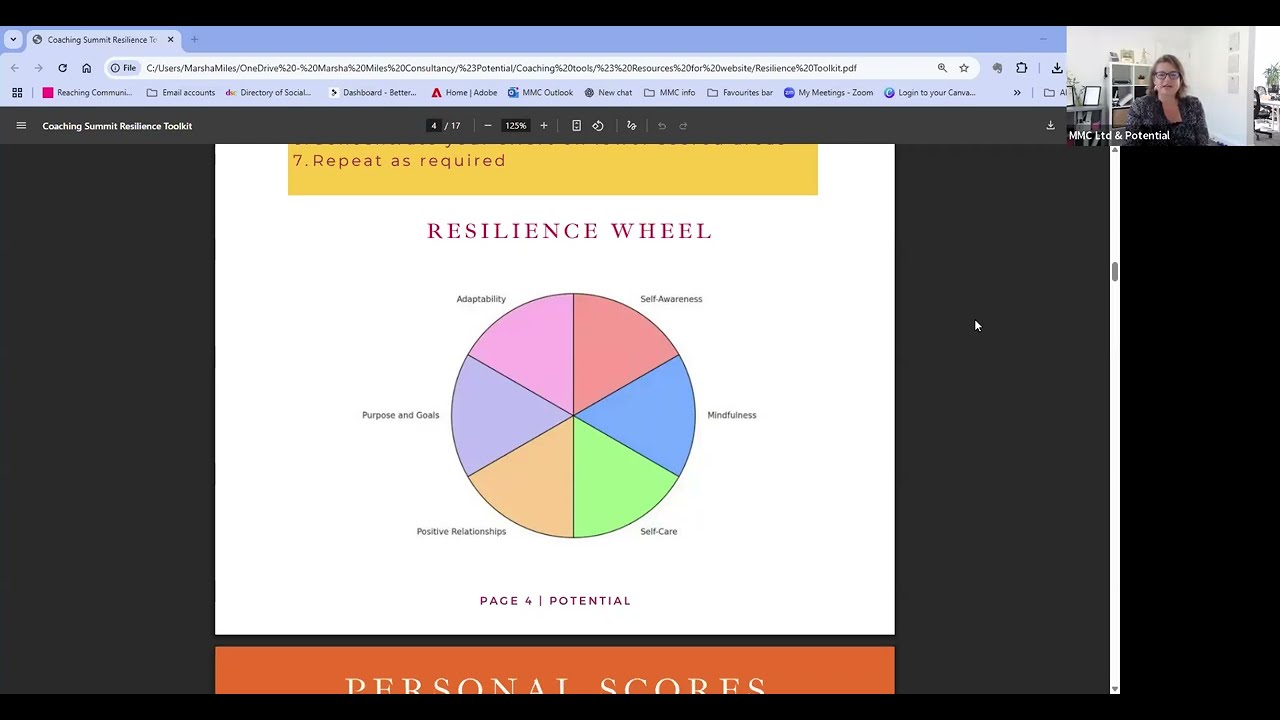
Task: Click the Mindfulness wheel label
Action: [732, 415]
